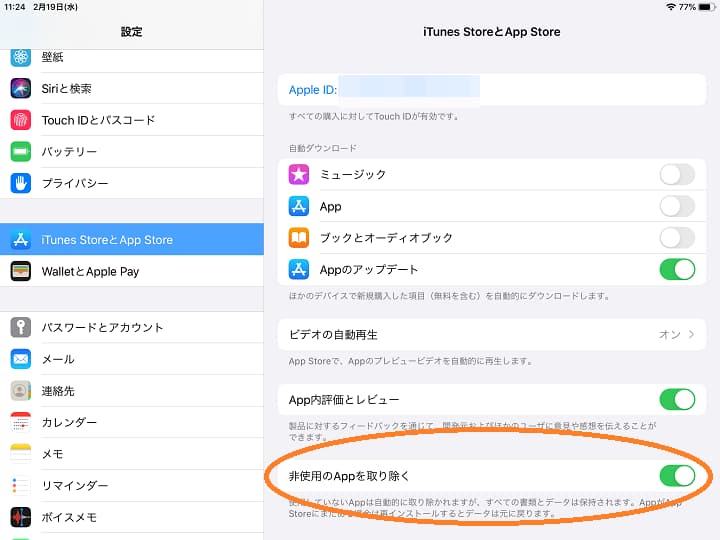Disable the Appのアップデート switch
This screenshot has width=720, height=540.
(x=677, y=270)
